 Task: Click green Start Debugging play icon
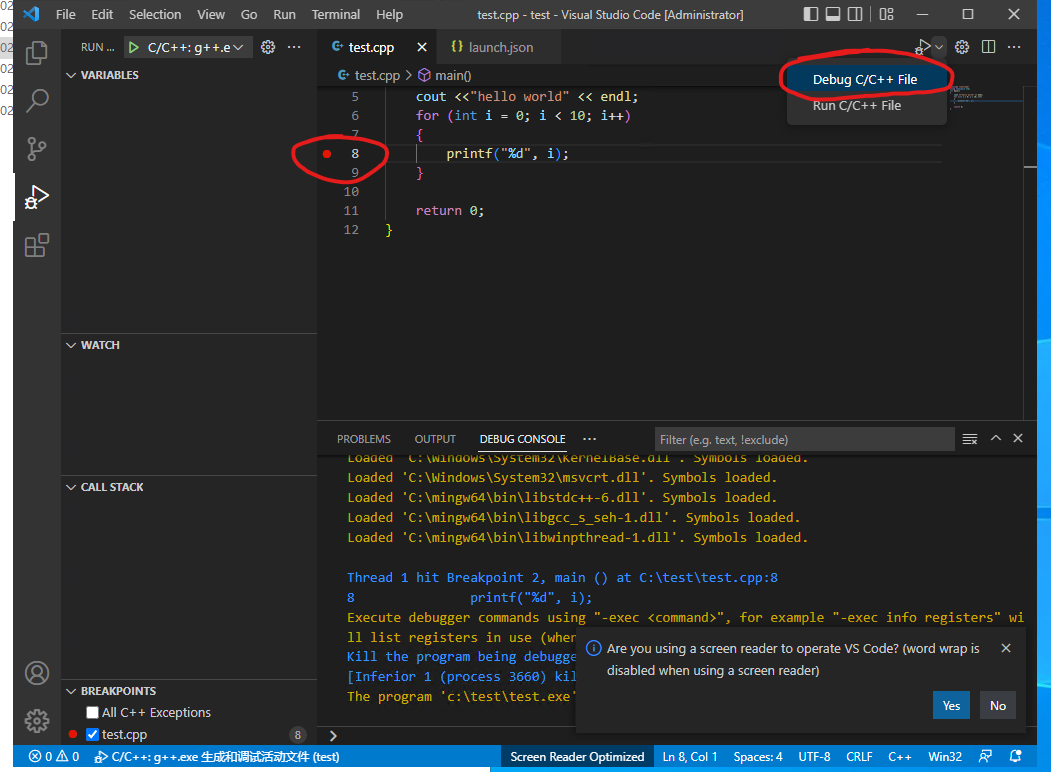[x=133, y=47]
